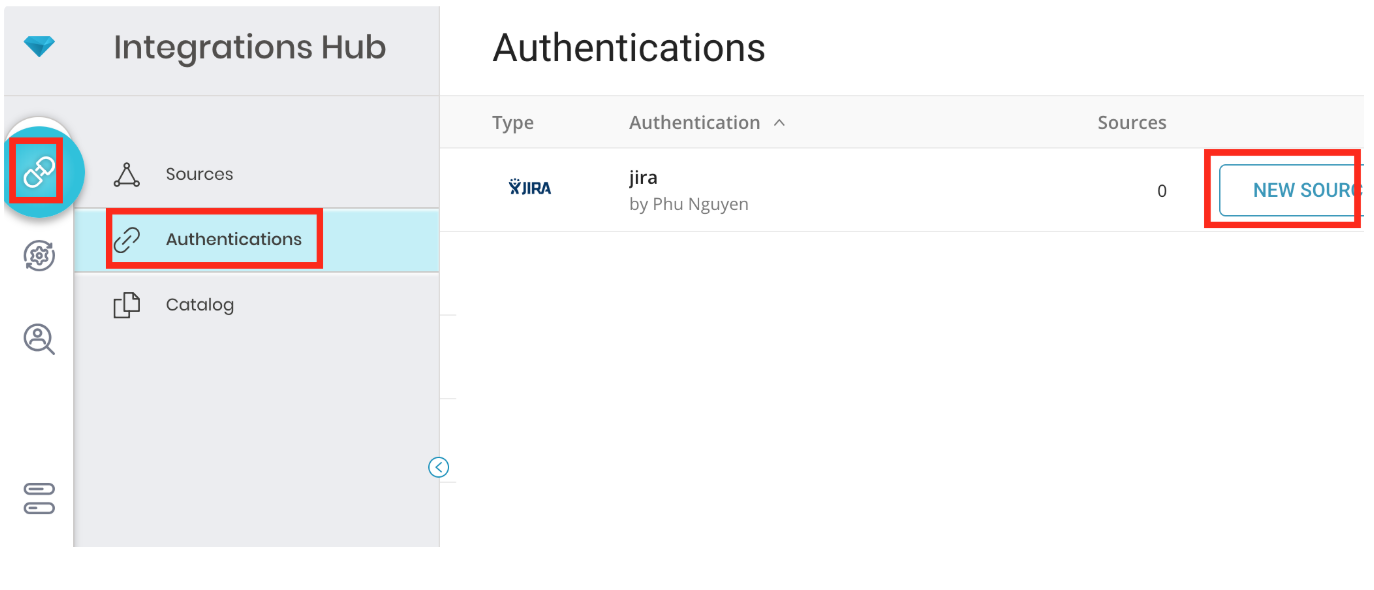Open the person-search icon in left rail
Screen dimensions: 1374x590
coord(39,339)
